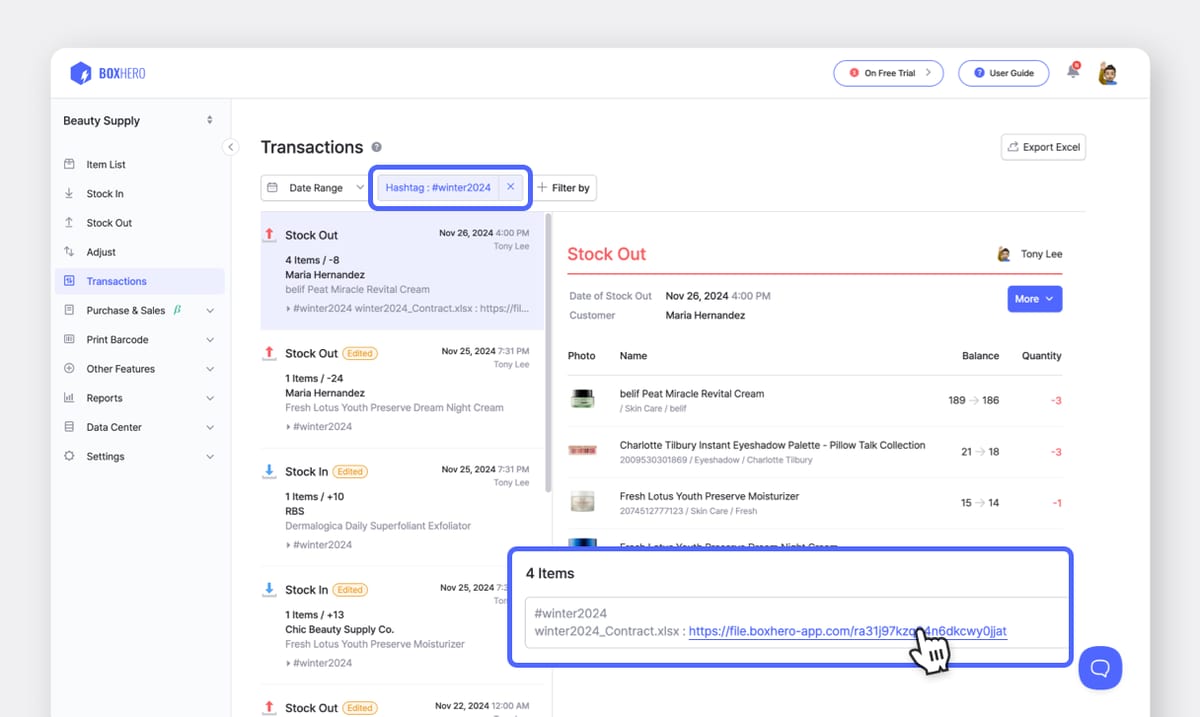Open the More dropdown in Stock Out panel

[x=1034, y=298]
